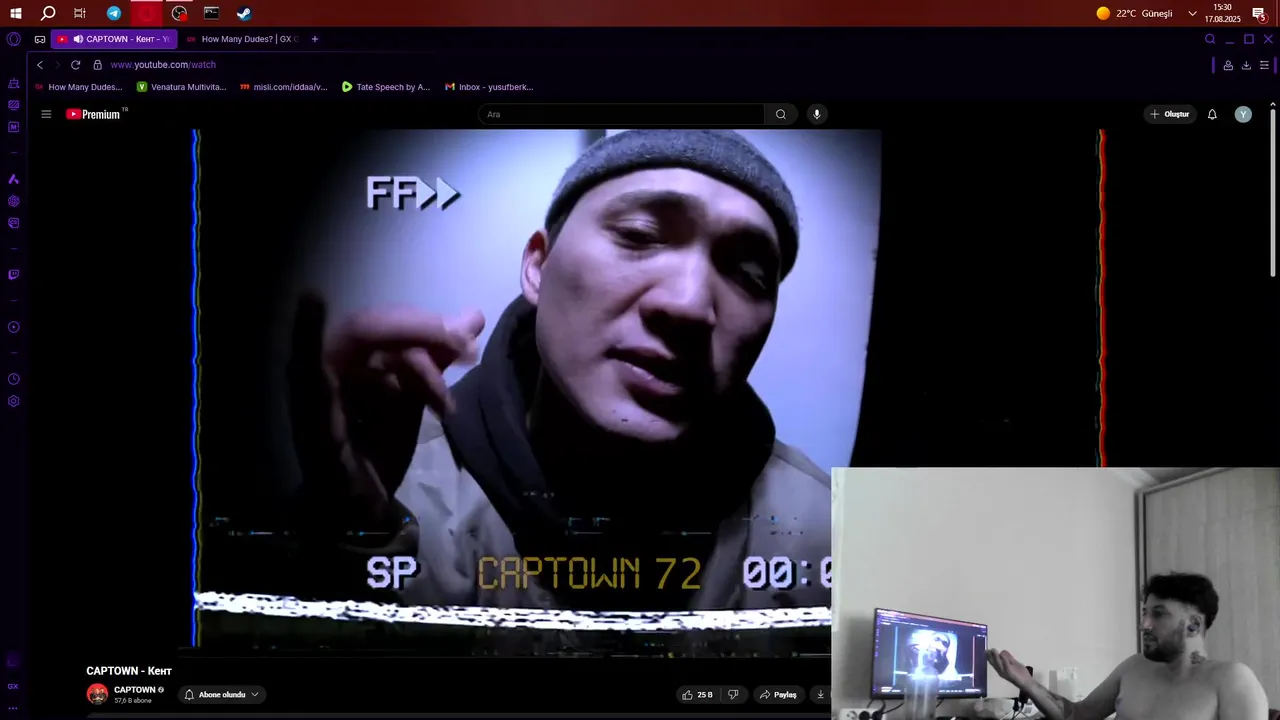The width and height of the screenshot is (1280, 720).
Task: Open How Many Dudes bookmark
Action: pyautogui.click(x=78, y=87)
